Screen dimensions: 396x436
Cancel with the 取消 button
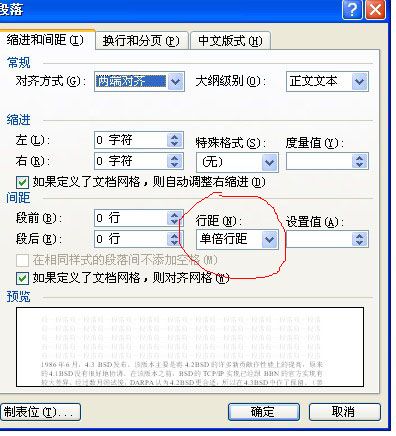(344, 412)
